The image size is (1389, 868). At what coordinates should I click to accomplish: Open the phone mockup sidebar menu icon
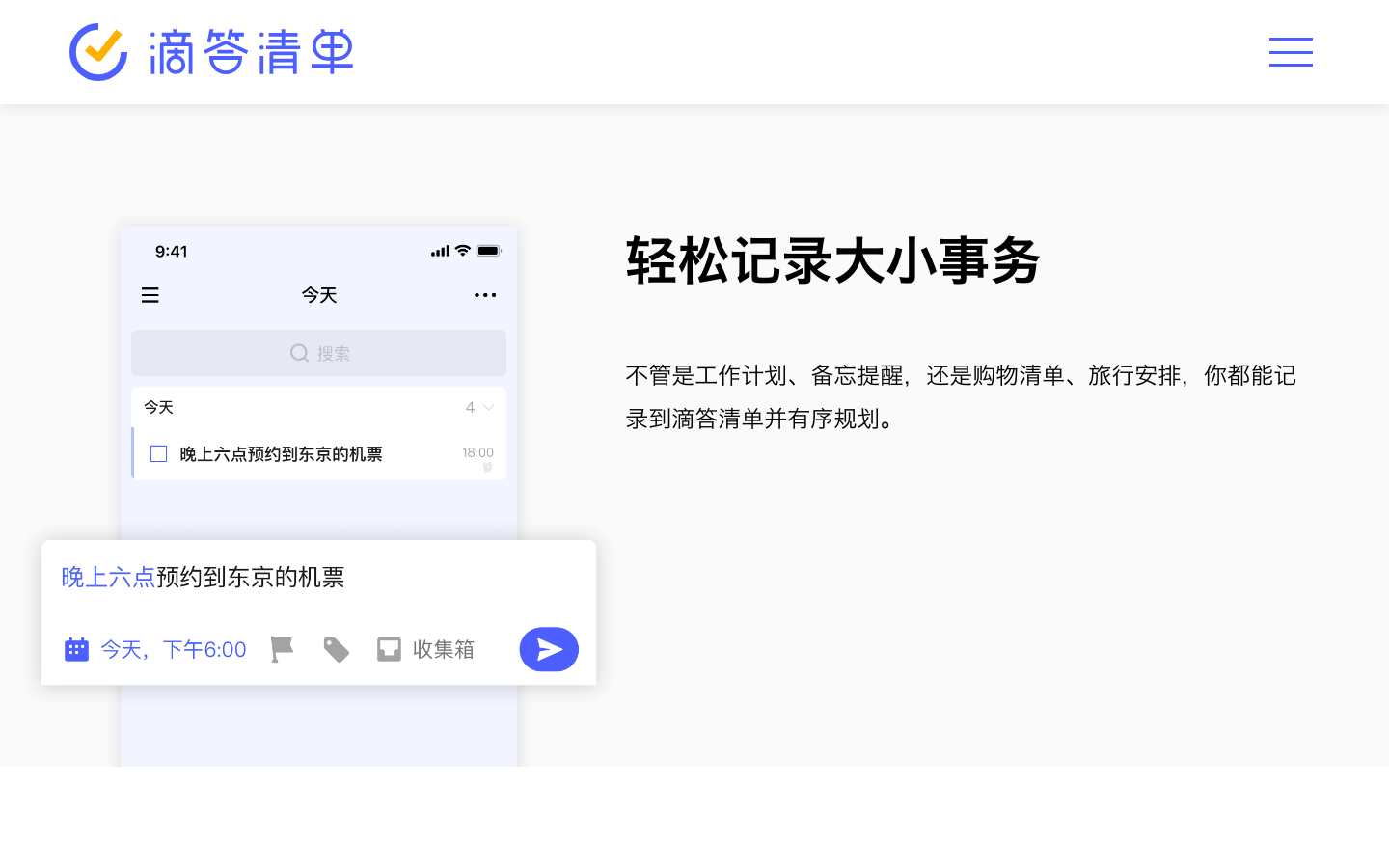[x=150, y=295]
